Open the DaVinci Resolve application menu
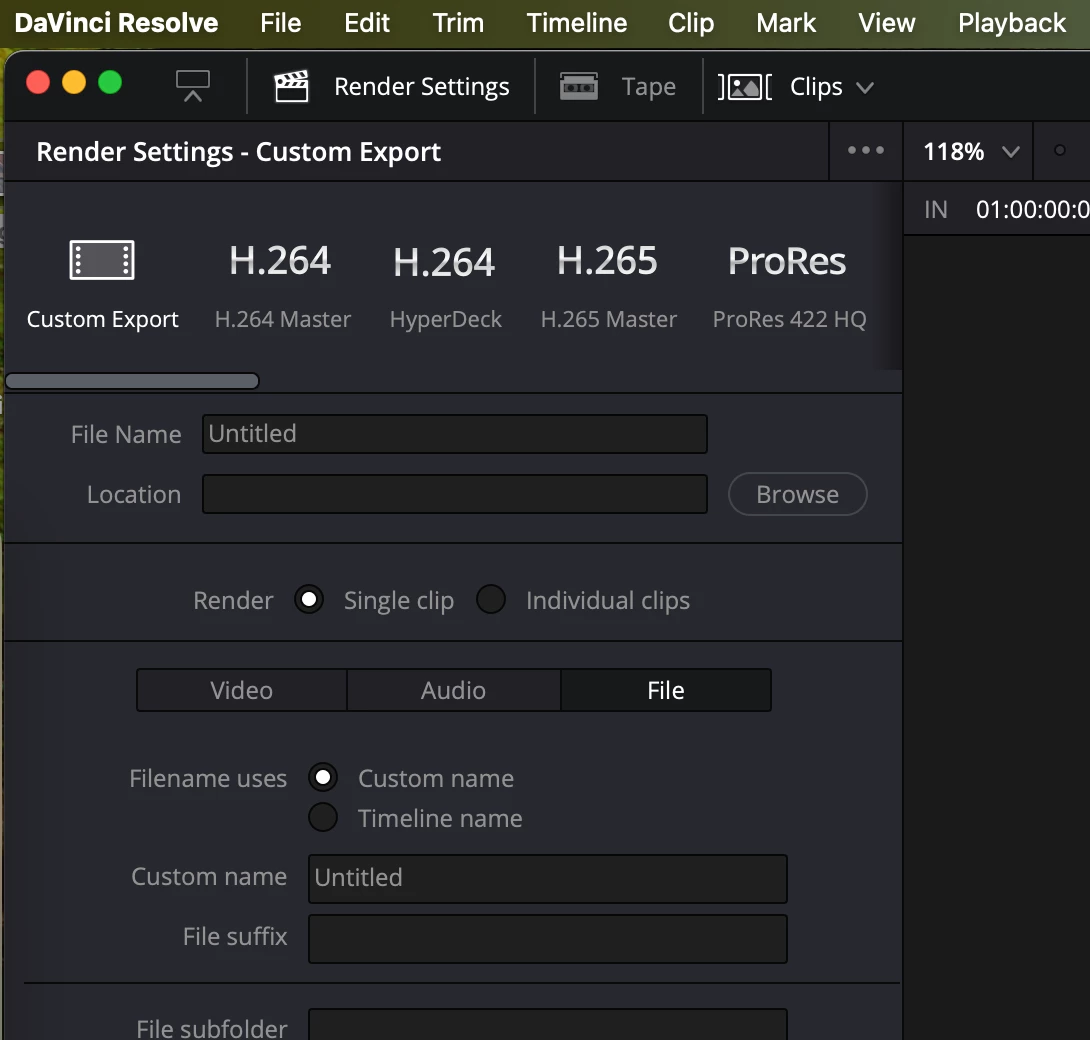1090x1040 pixels. pyautogui.click(x=116, y=23)
